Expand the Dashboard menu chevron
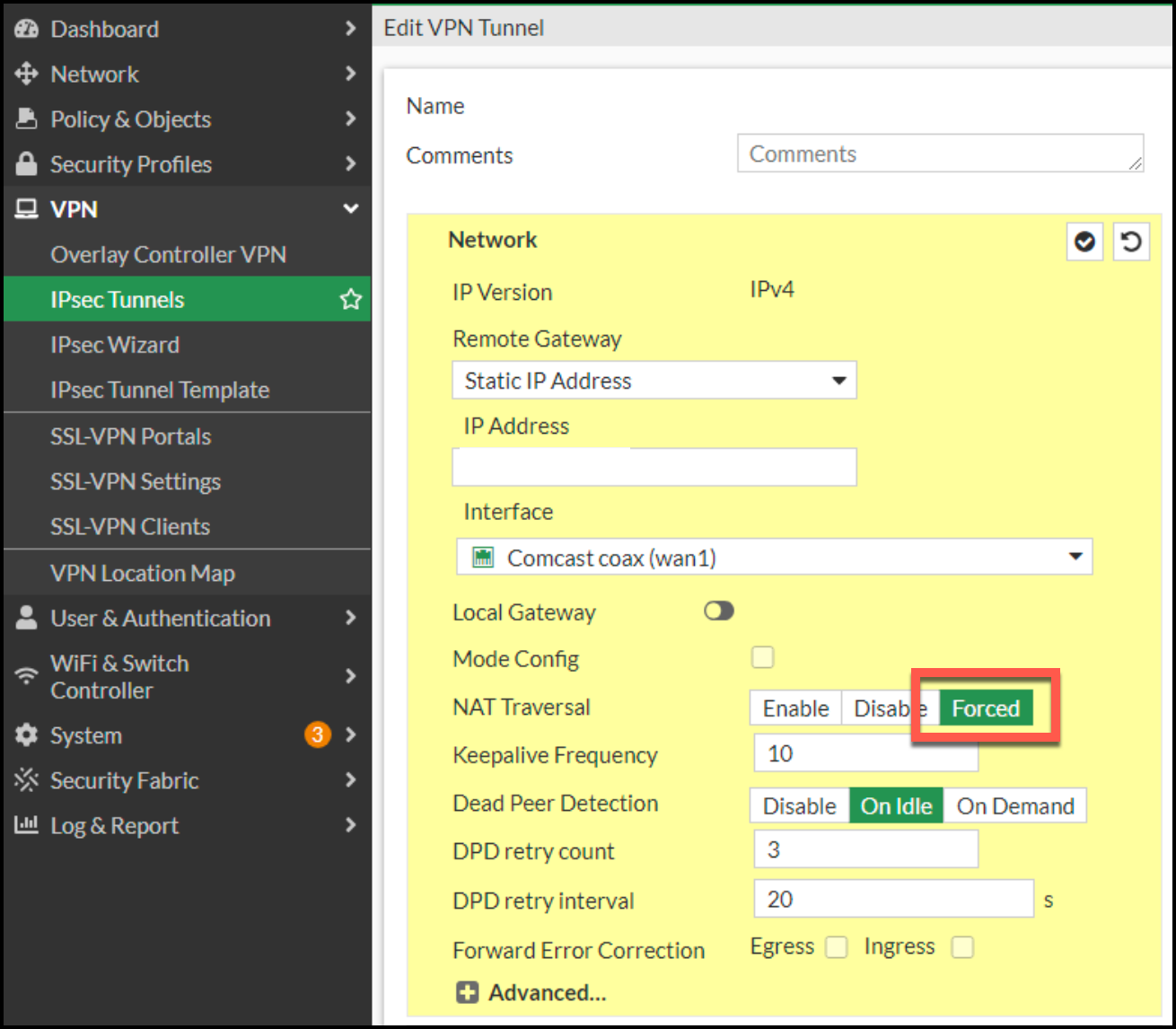1176x1029 pixels. [350, 29]
